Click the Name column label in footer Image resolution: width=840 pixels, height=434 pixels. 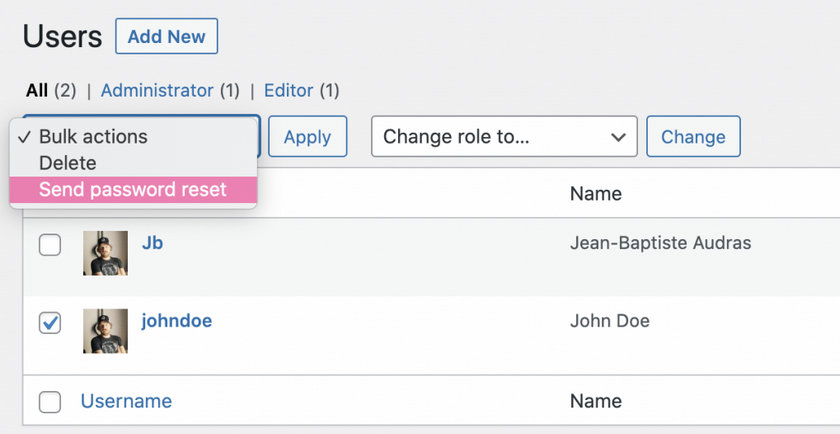(595, 401)
